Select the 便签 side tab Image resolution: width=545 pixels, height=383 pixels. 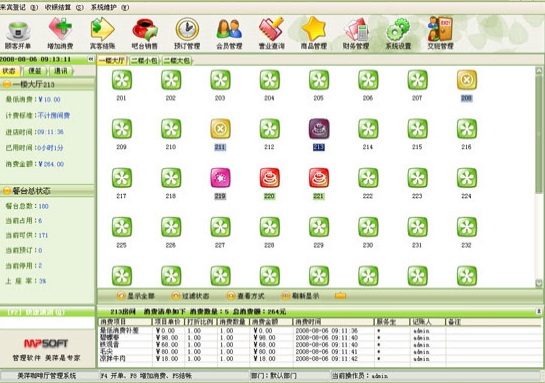click(35, 71)
